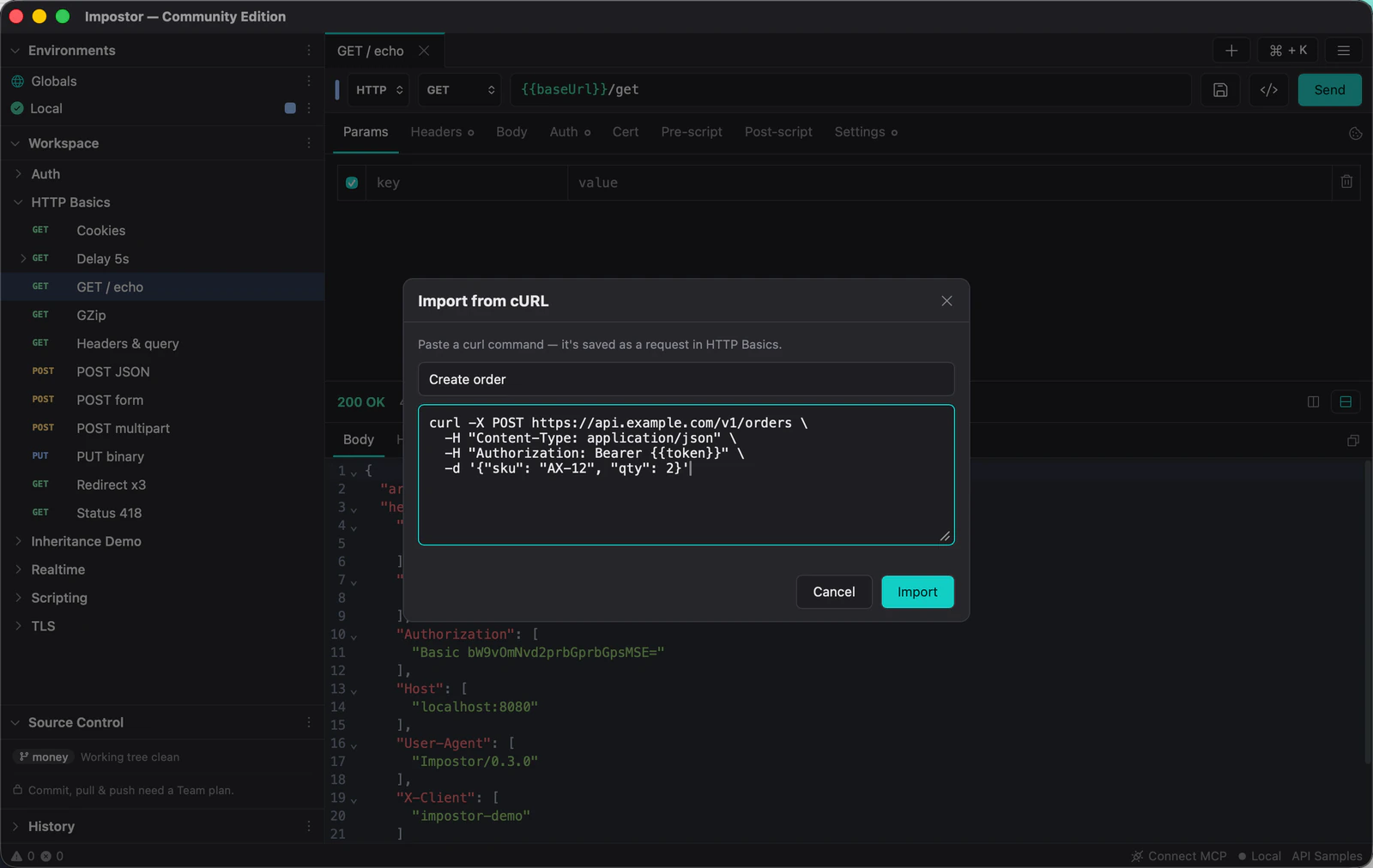Switch to split side-by-side layout icon

pos(1313,401)
